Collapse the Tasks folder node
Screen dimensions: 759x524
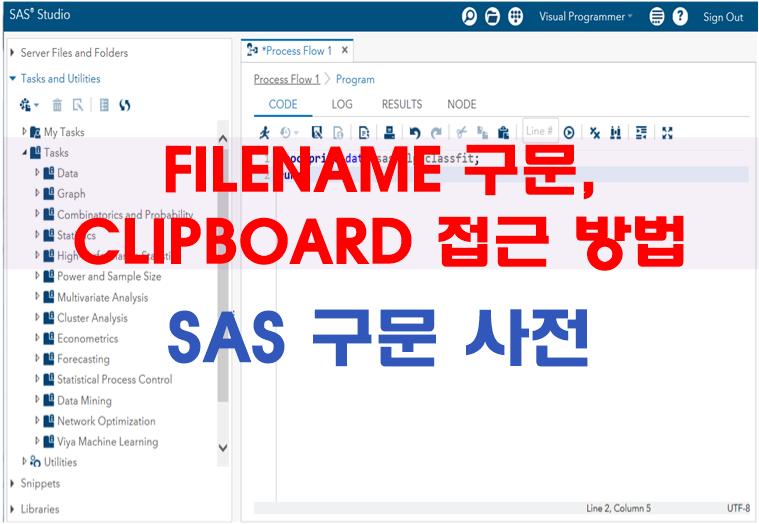coord(24,152)
